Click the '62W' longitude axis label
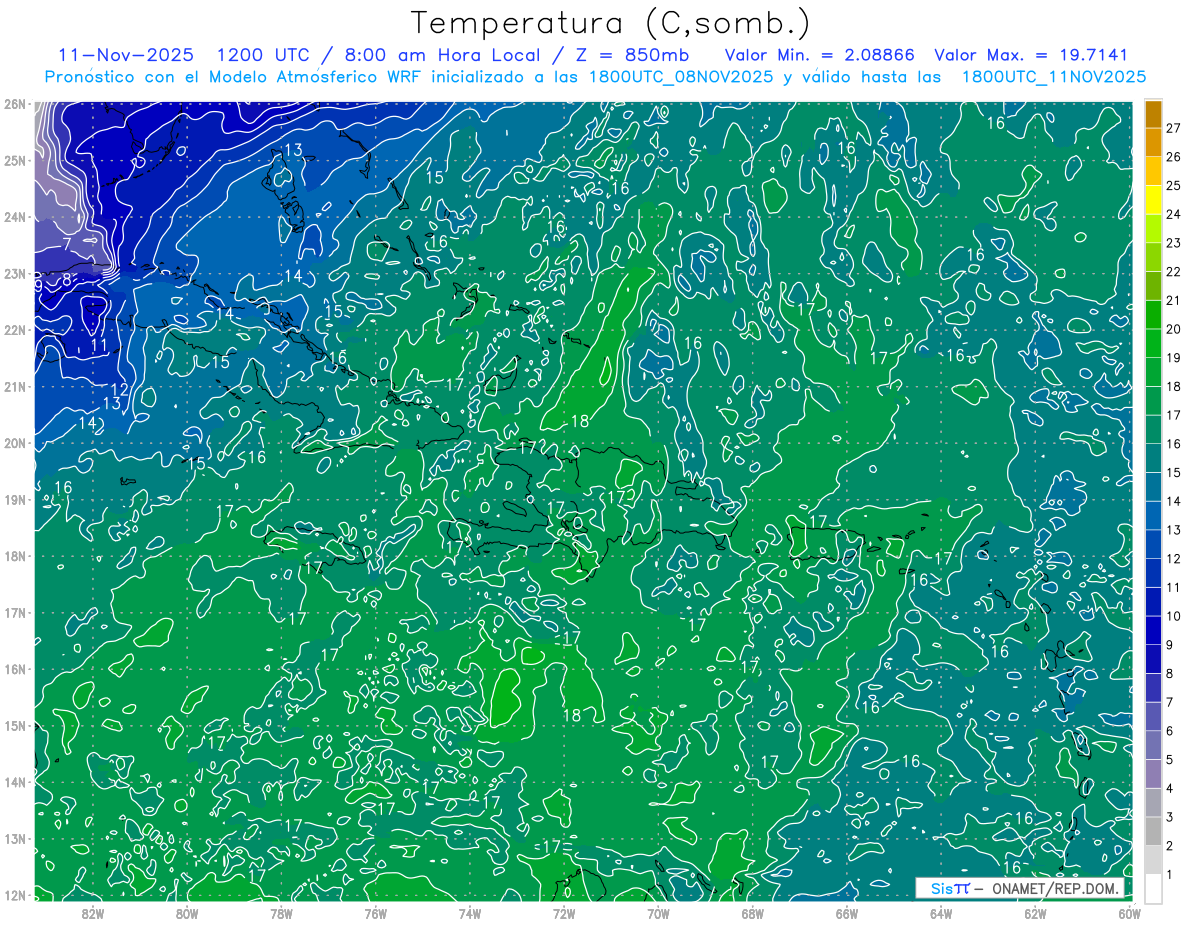1200x927 pixels. (x=1035, y=913)
